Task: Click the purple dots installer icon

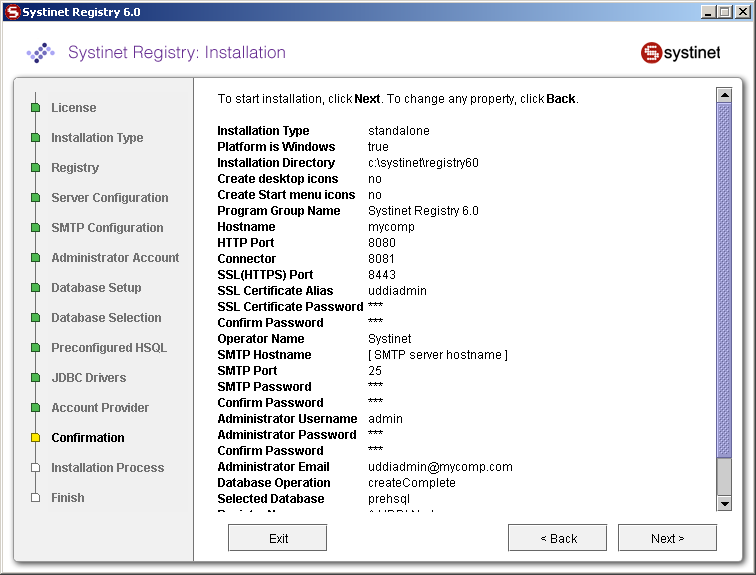Action: [x=40, y=53]
